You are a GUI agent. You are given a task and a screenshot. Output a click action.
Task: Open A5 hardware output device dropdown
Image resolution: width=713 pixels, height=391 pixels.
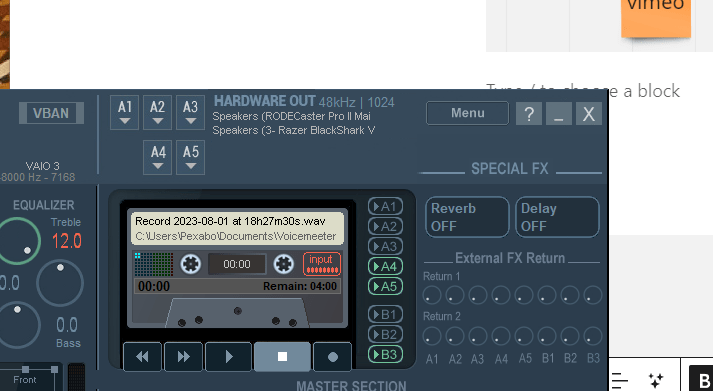pos(191,157)
